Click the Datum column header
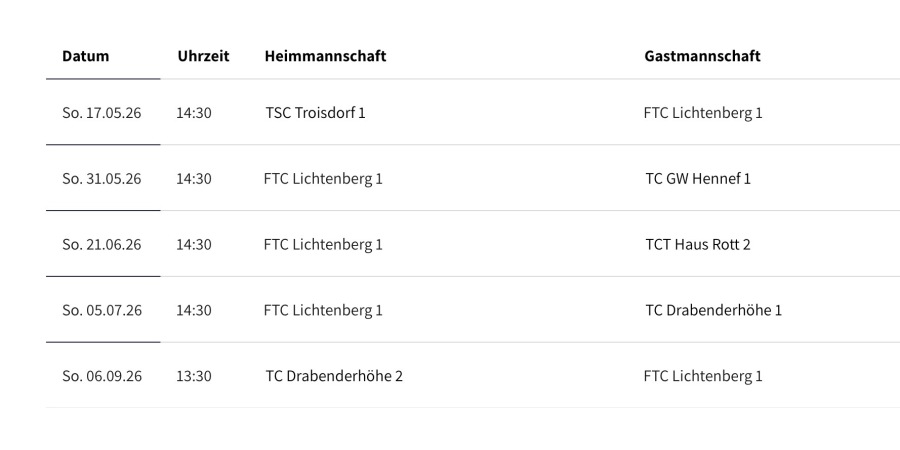Image resolution: width=900 pixels, height=450 pixels. tap(86, 56)
